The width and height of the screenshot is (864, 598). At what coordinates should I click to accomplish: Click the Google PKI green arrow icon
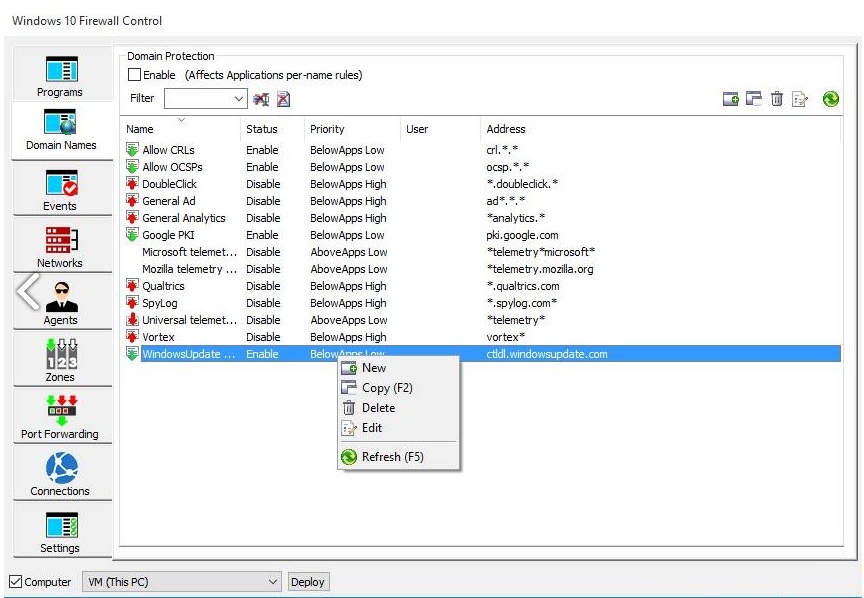click(x=132, y=235)
